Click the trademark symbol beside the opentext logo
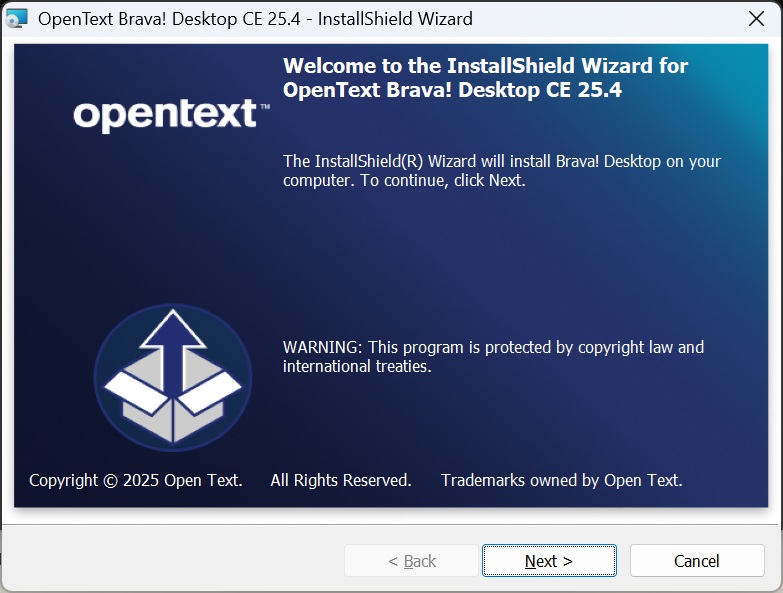This screenshot has width=783, height=593. pos(264,105)
